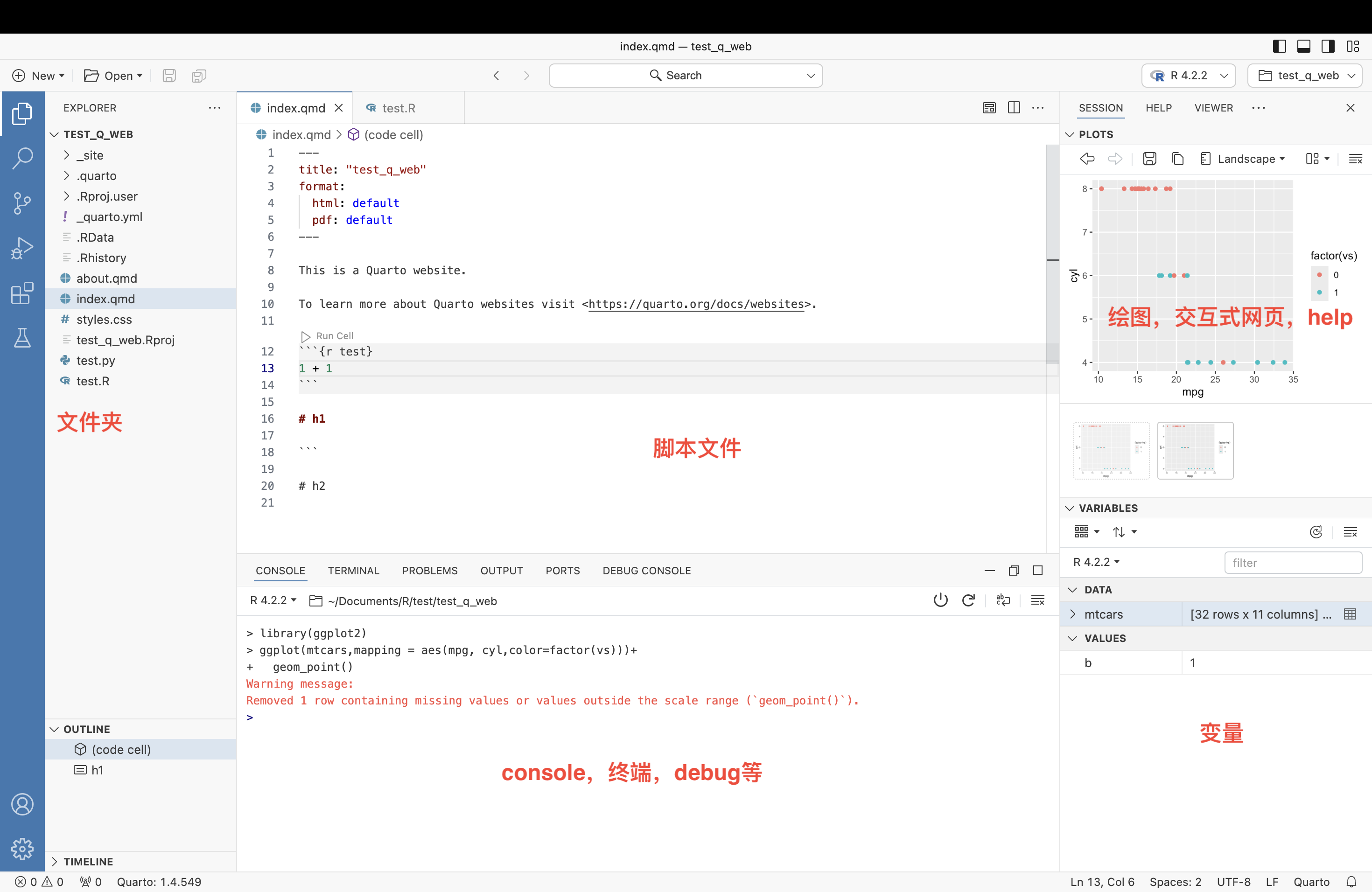This screenshot has height=892, width=1372.
Task: Switch to the VIEWER tab
Action: click(1213, 108)
